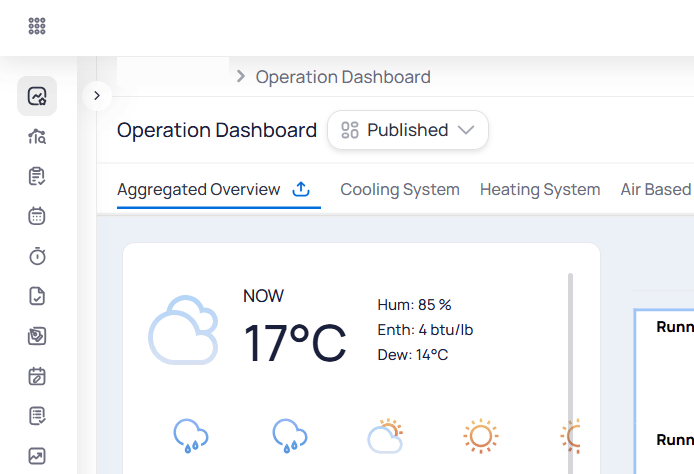Viewport: 694px width, 474px height.
Task: Click the first rain forecast icon
Action: click(191, 436)
